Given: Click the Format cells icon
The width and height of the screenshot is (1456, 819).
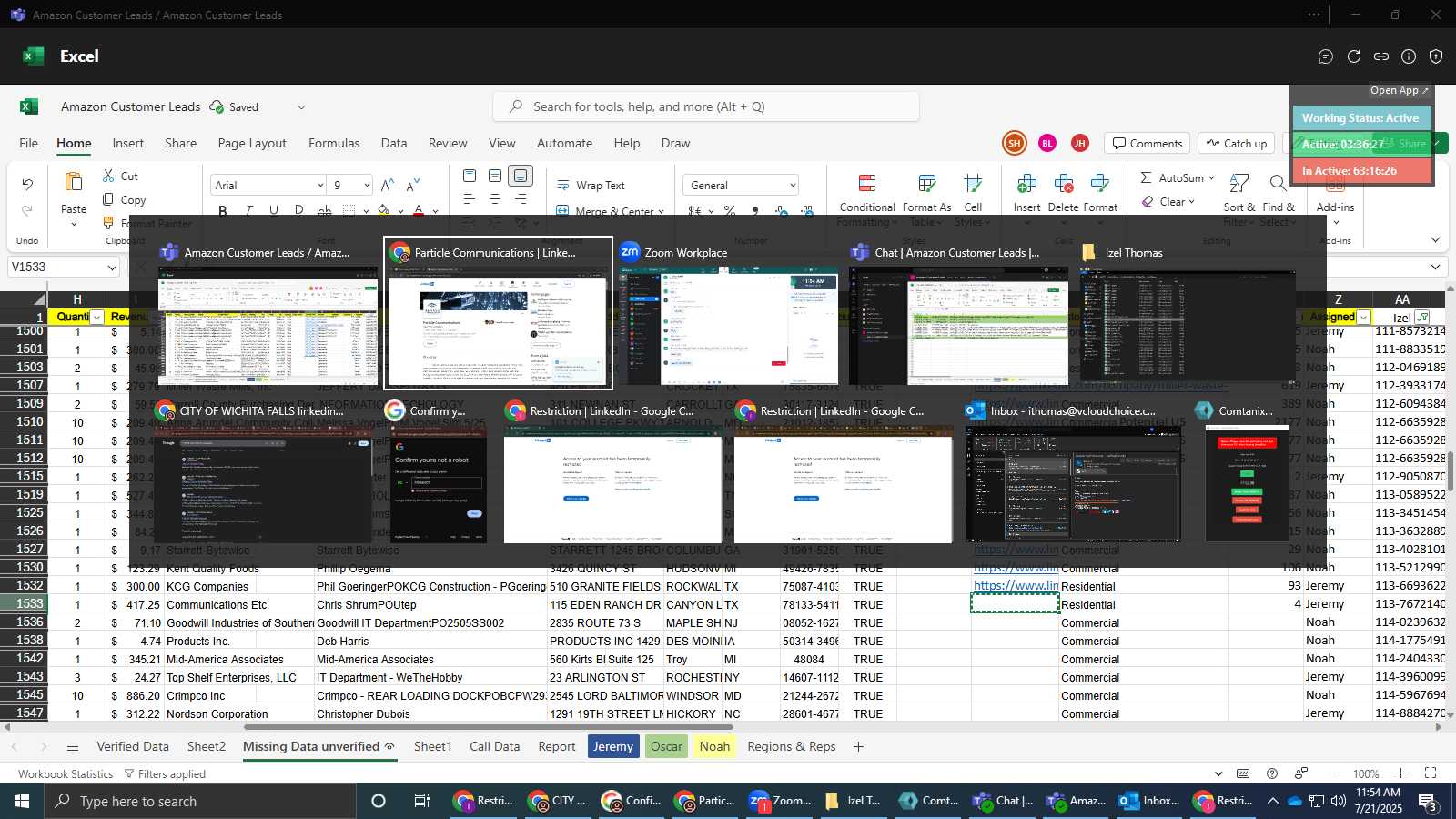Looking at the screenshot, I should click(x=1099, y=184).
